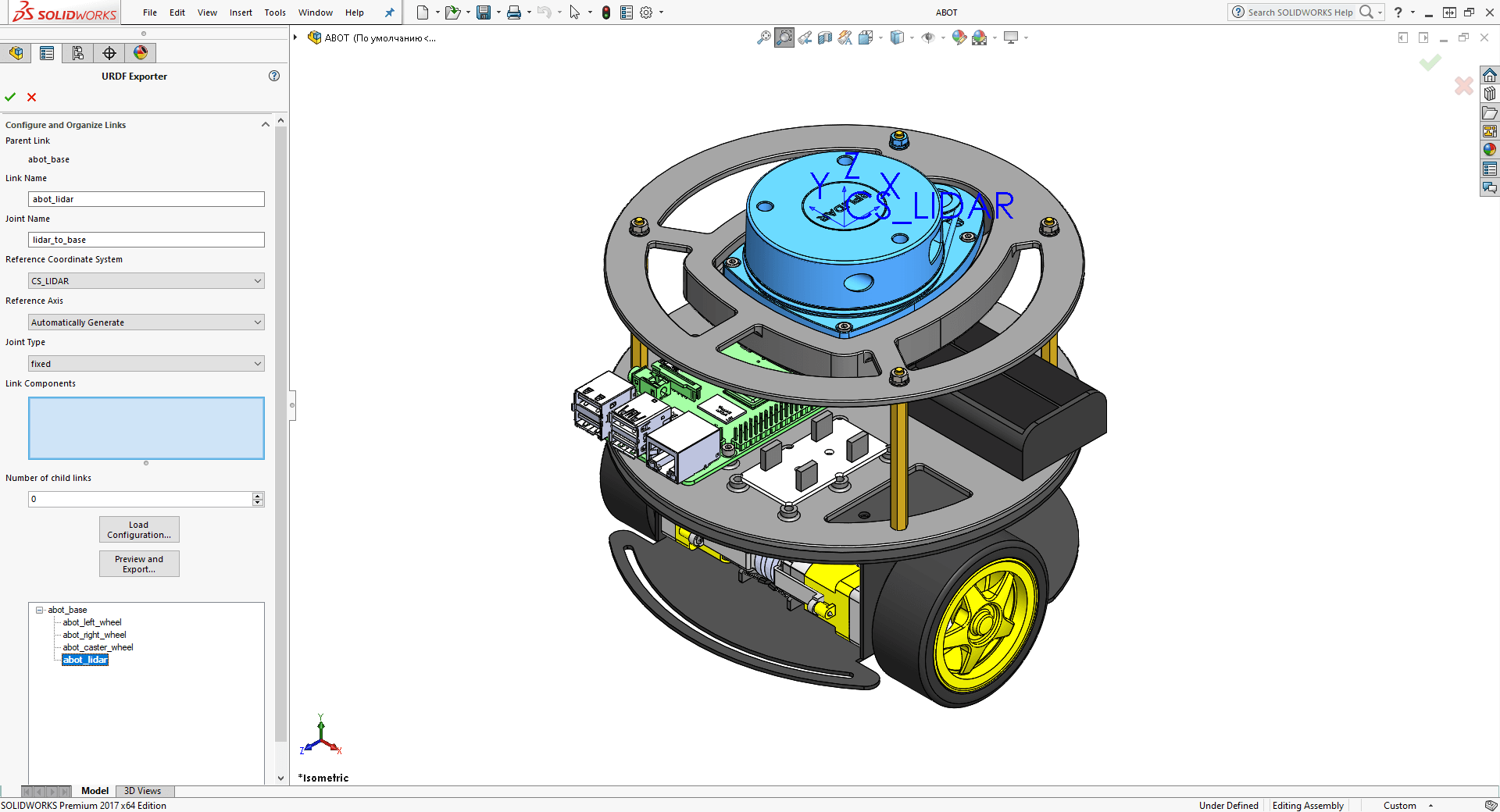Activate the Zoom to Area tool
Viewport: 1500px width, 812px height.
[x=784, y=37]
